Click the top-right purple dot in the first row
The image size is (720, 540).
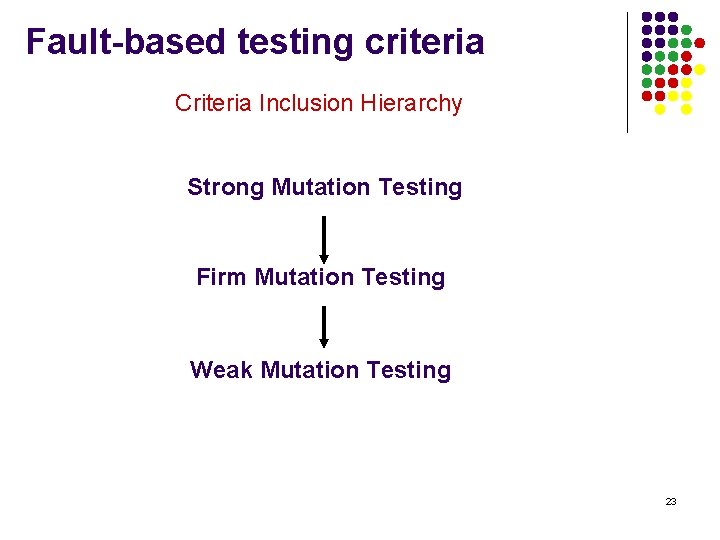tap(673, 18)
